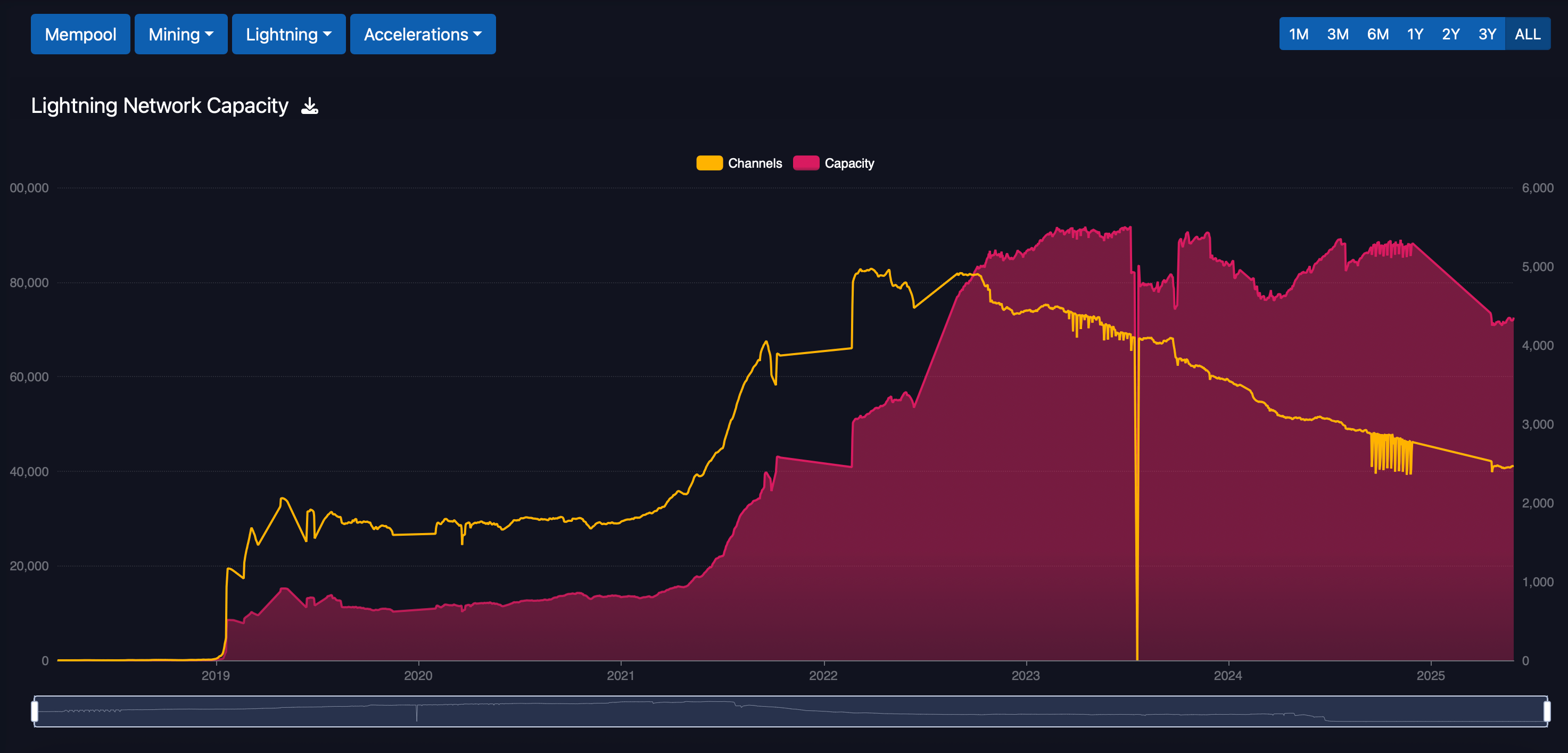This screenshot has height=753, width=1568.
Task: Click the download chart icon
Action: 309,106
